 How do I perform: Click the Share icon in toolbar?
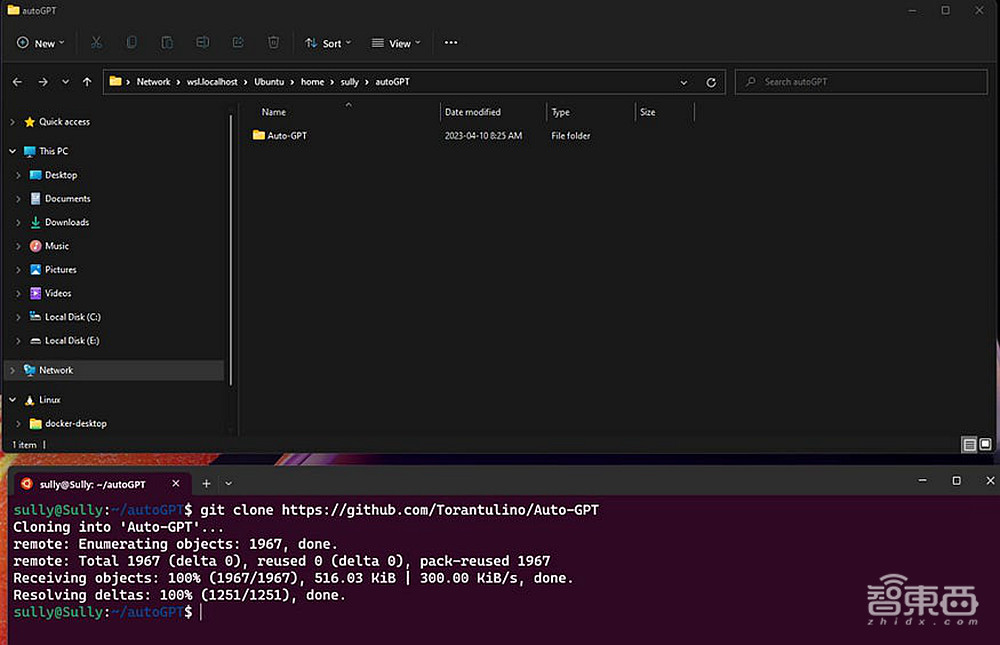point(238,43)
